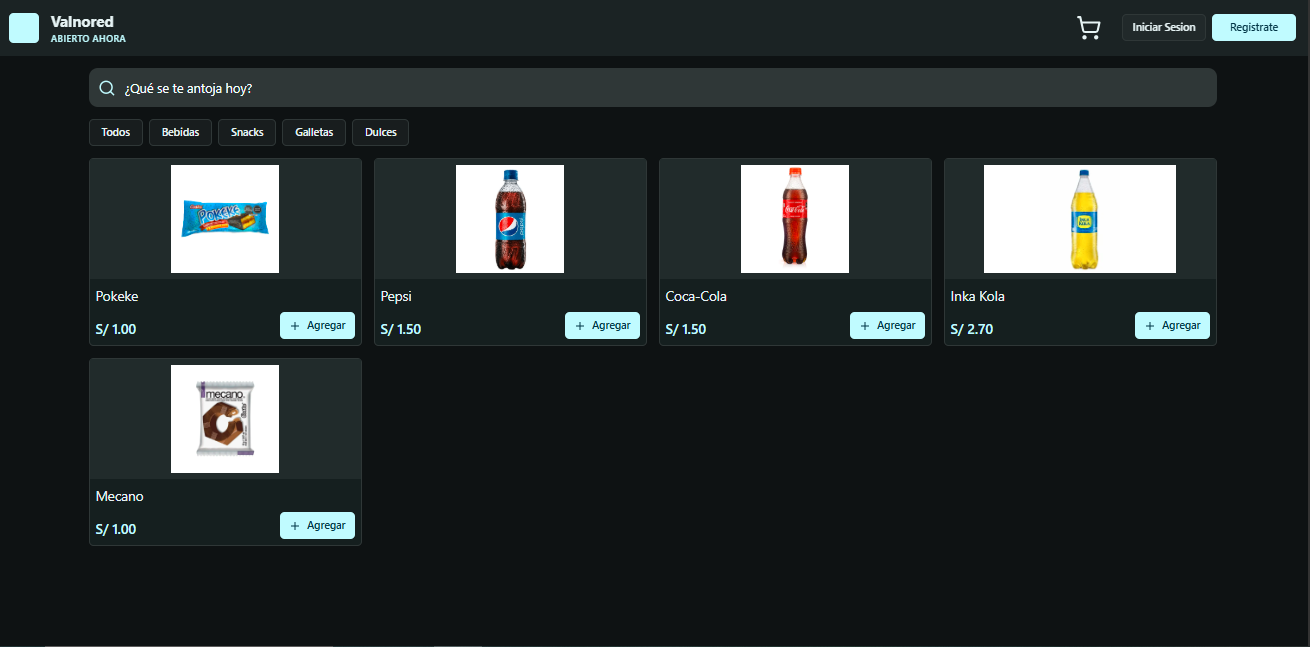
Task: Click the Pokeke product name
Action: pyautogui.click(x=116, y=297)
